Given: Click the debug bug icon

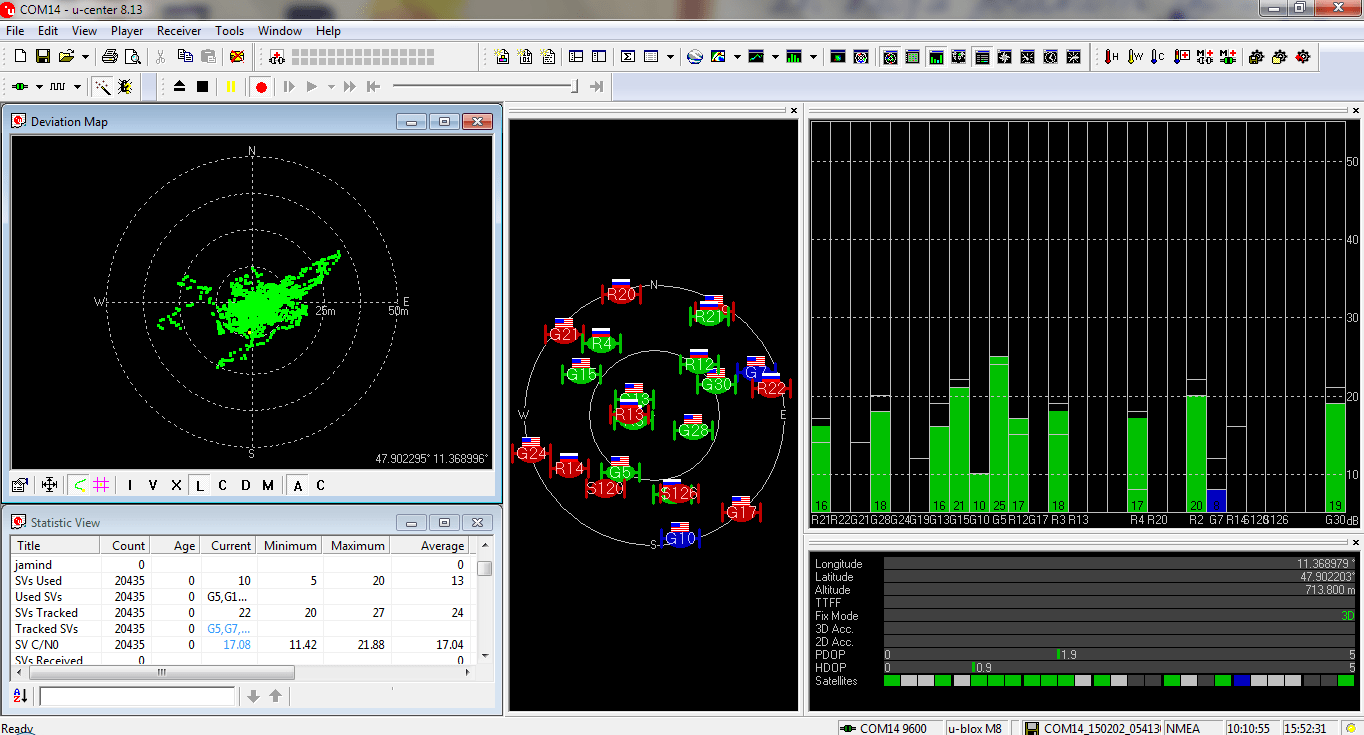Looking at the screenshot, I should [125, 87].
